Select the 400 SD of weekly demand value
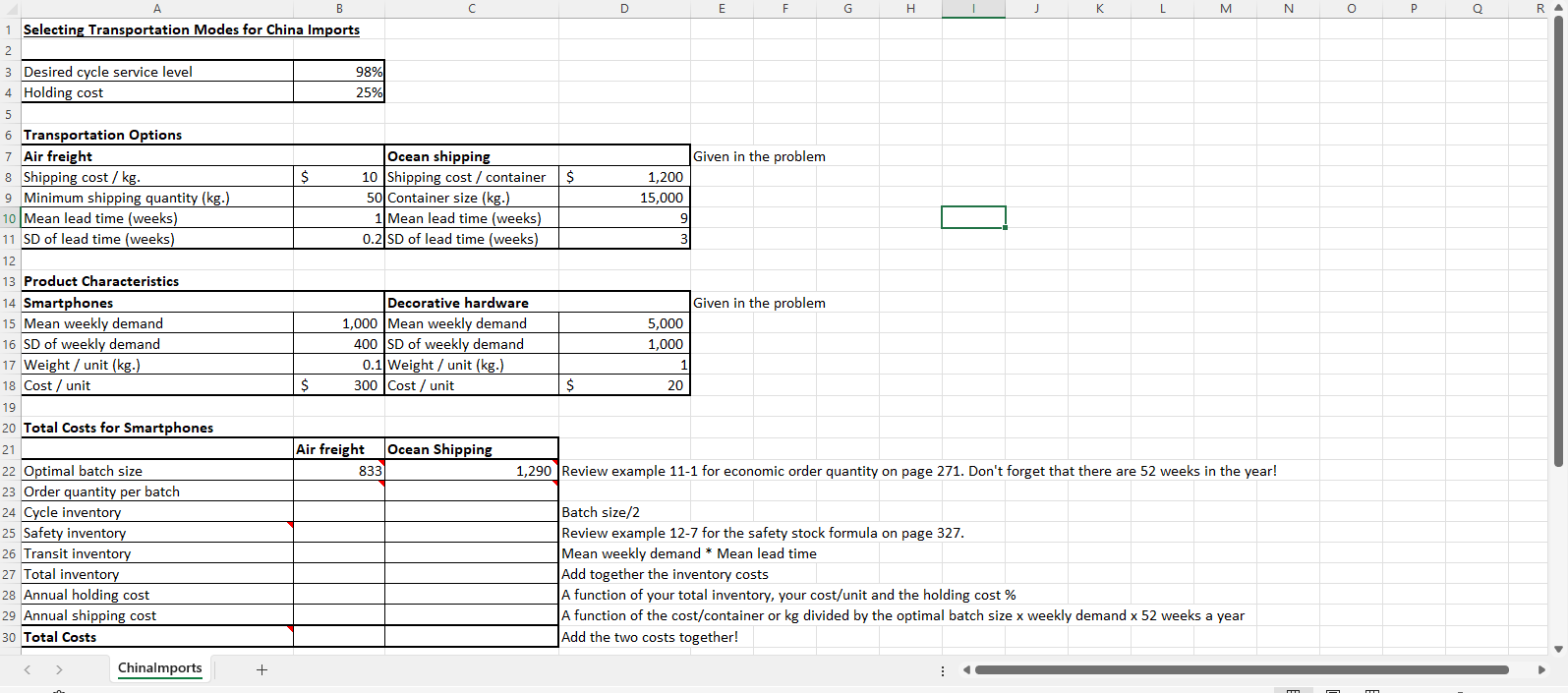Viewport: 1568px width, 693px height. click(x=339, y=344)
